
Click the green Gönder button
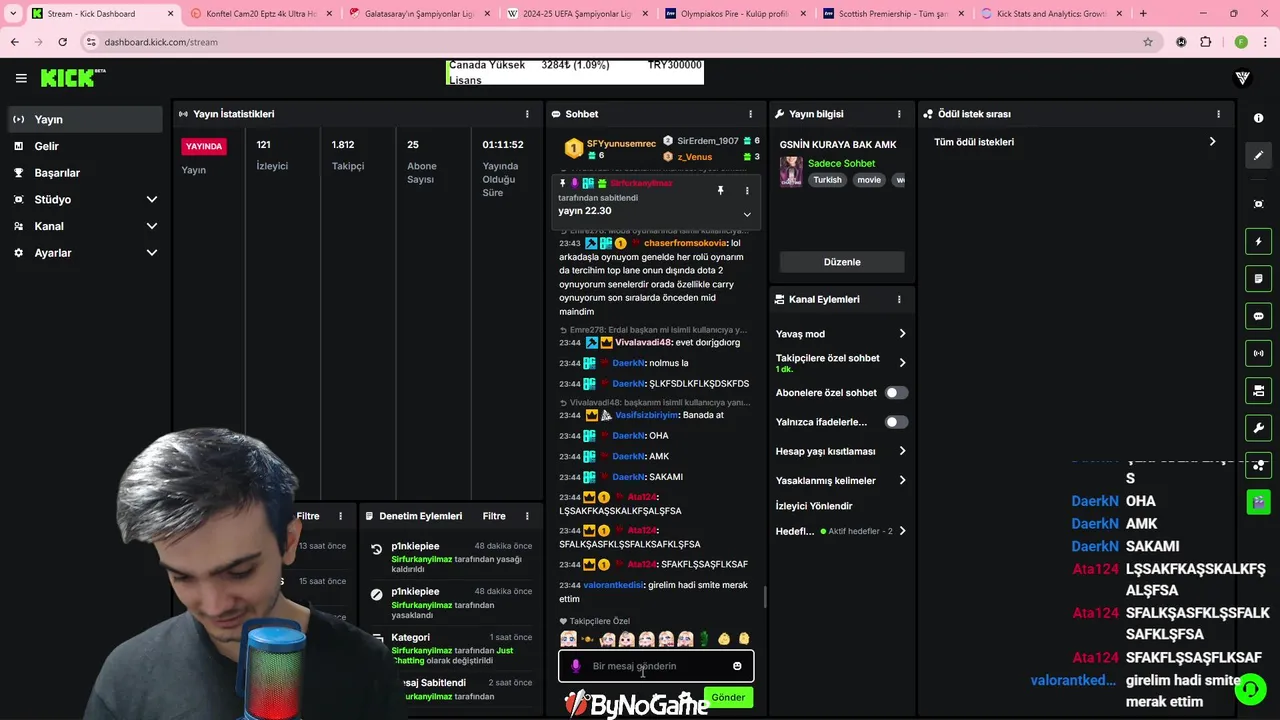[728, 697]
